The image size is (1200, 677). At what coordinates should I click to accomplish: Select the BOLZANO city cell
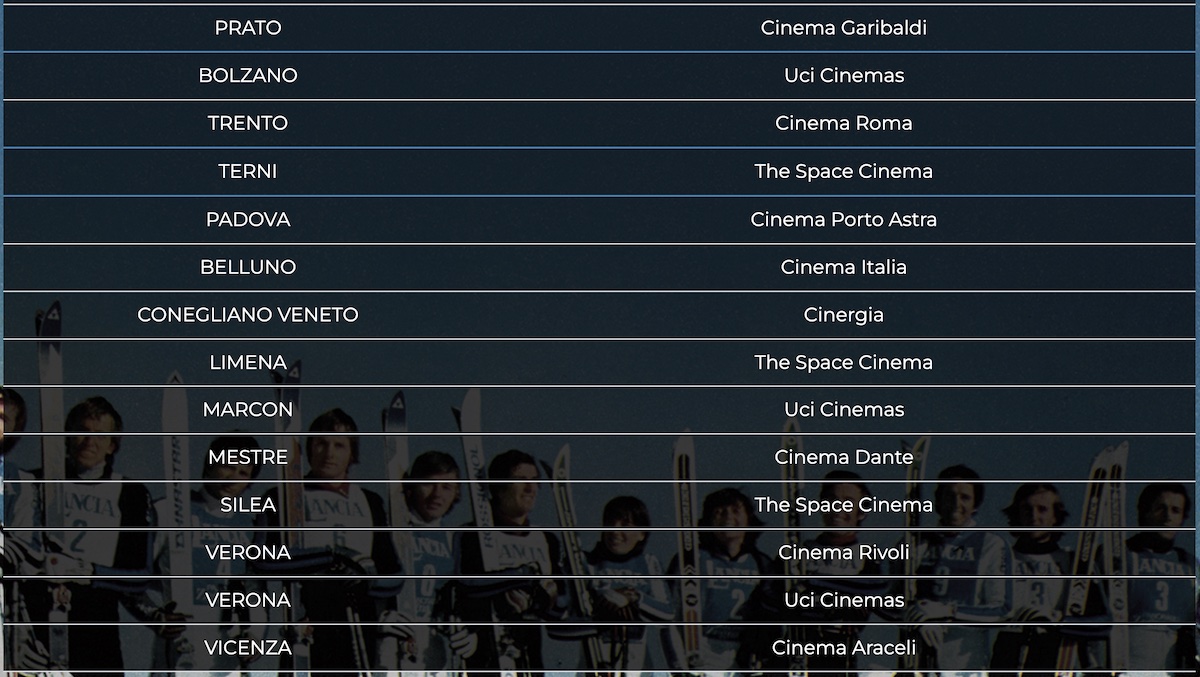coord(248,75)
